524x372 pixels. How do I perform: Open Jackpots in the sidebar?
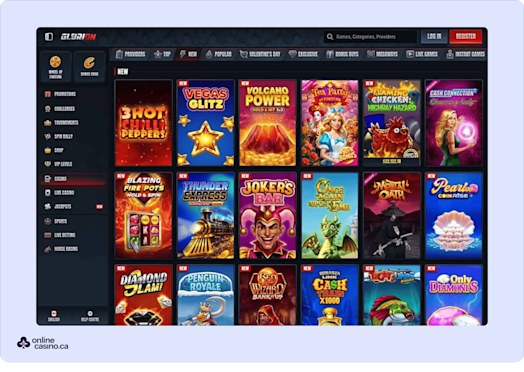click(74, 207)
